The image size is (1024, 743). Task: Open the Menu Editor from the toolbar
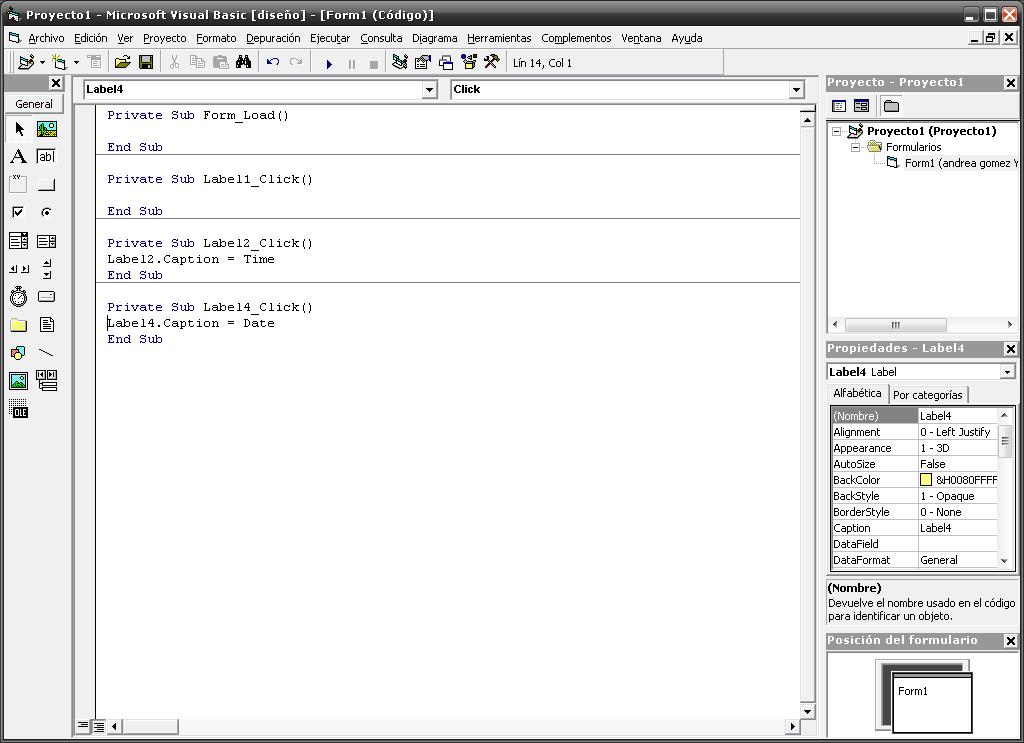(95, 61)
